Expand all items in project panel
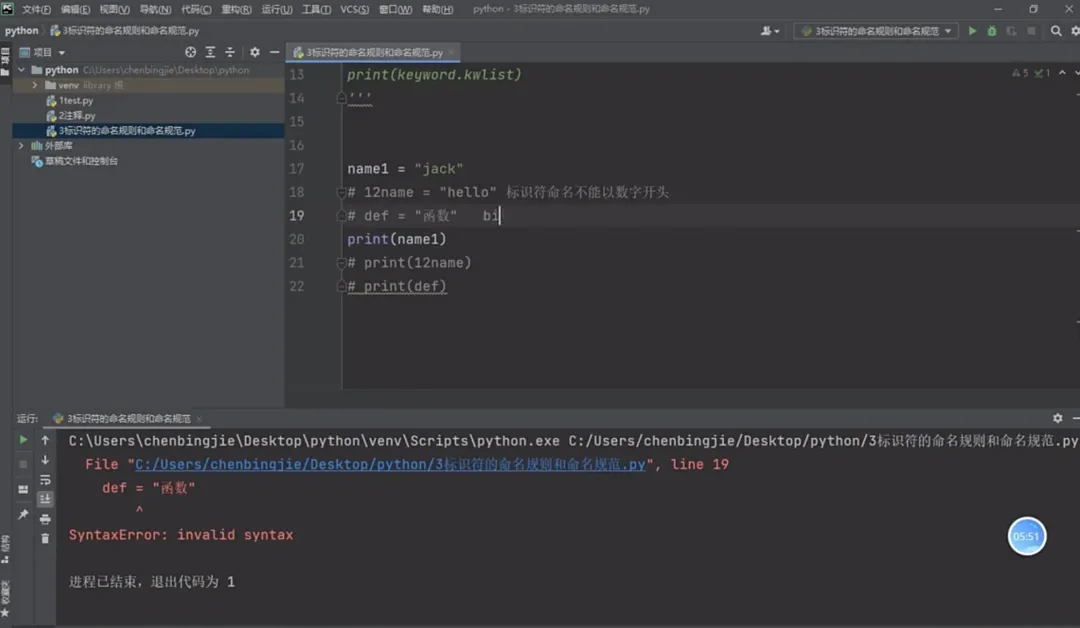Screen dimensions: 1080x628 pyautogui.click(x=210, y=52)
